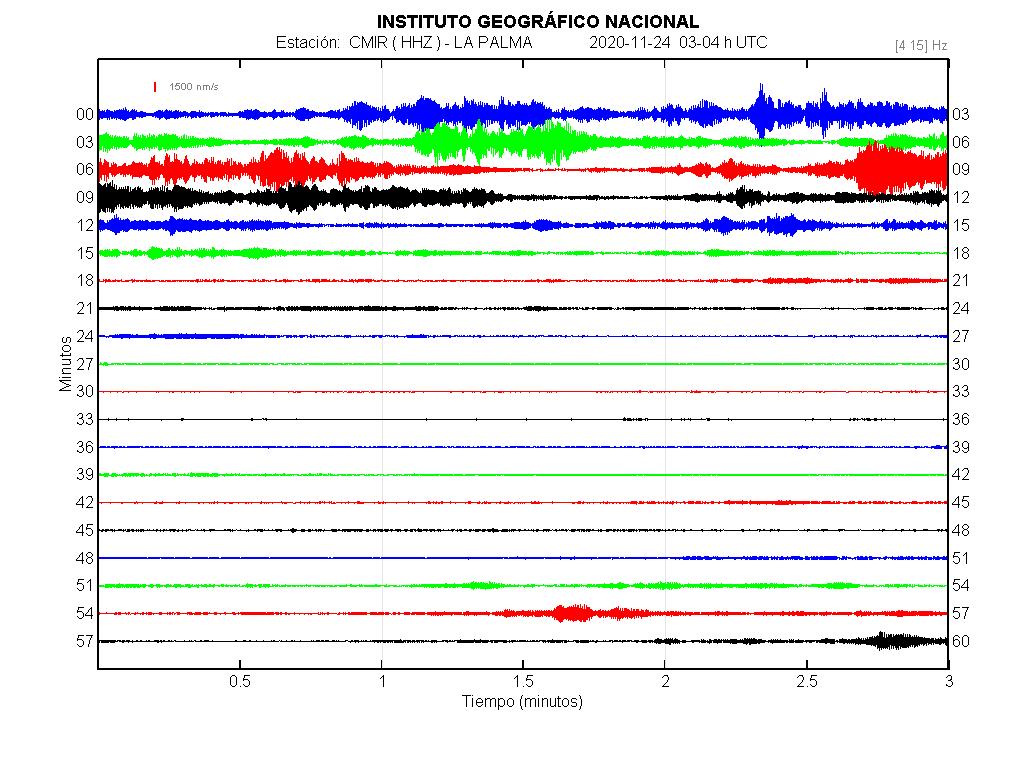
Task: Click the 2.5 tick on time axis
Action: click(x=806, y=682)
